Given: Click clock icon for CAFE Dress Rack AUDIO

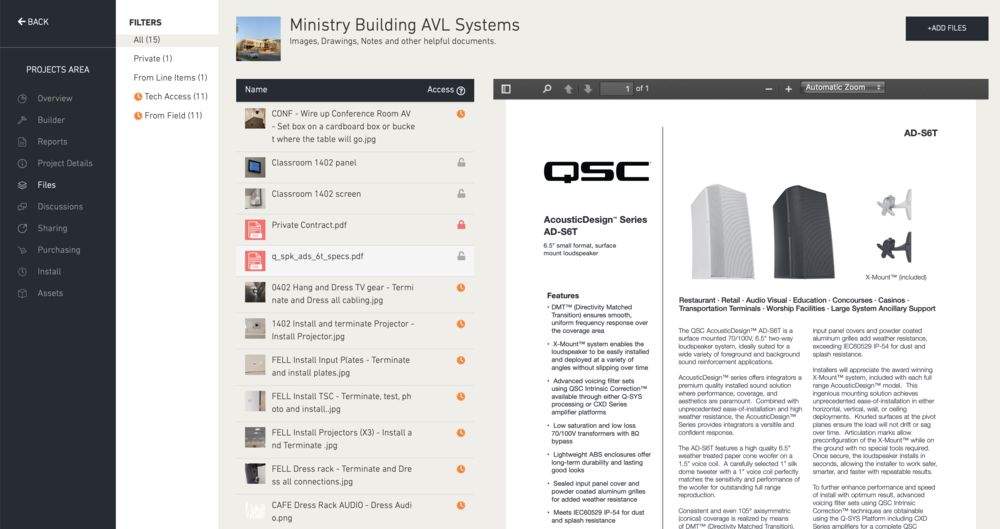Looking at the screenshot, I should tap(460, 506).
